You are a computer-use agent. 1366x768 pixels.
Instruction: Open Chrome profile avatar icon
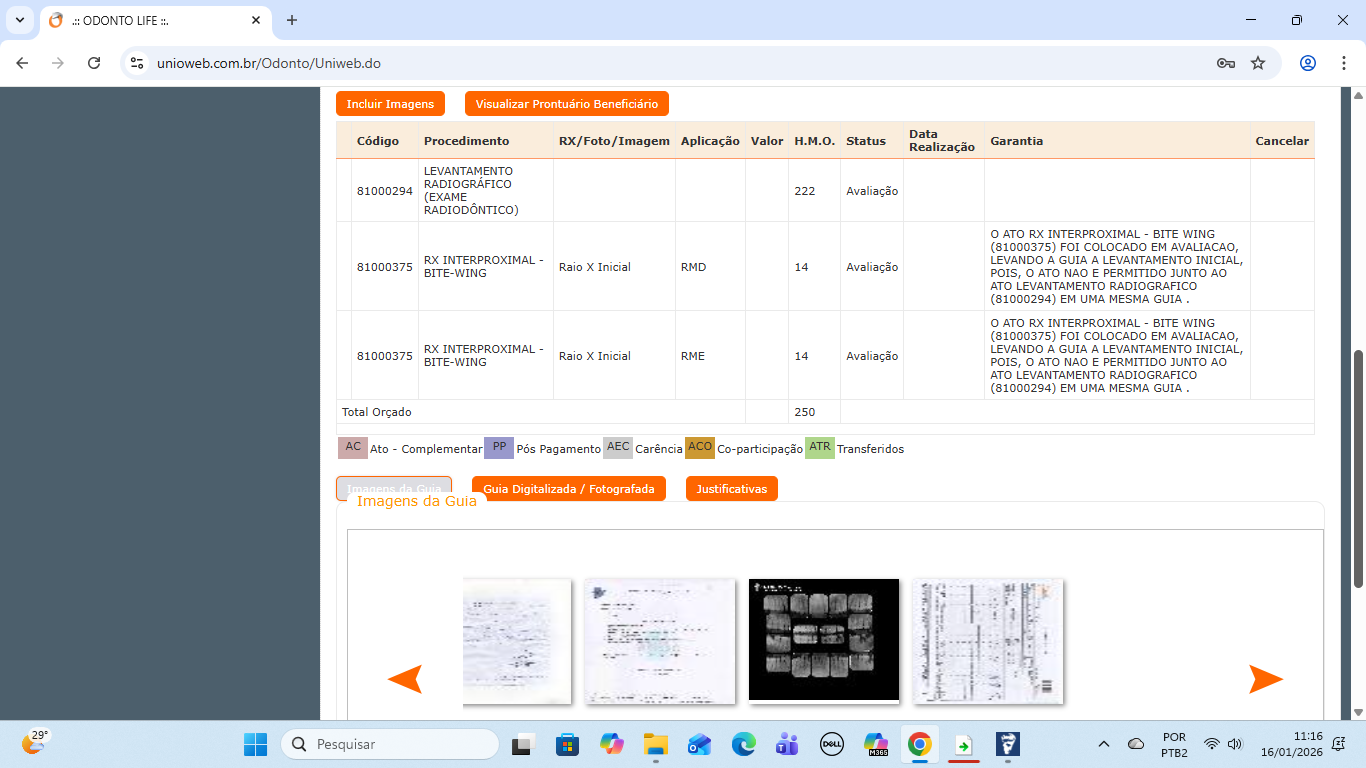click(x=1308, y=63)
